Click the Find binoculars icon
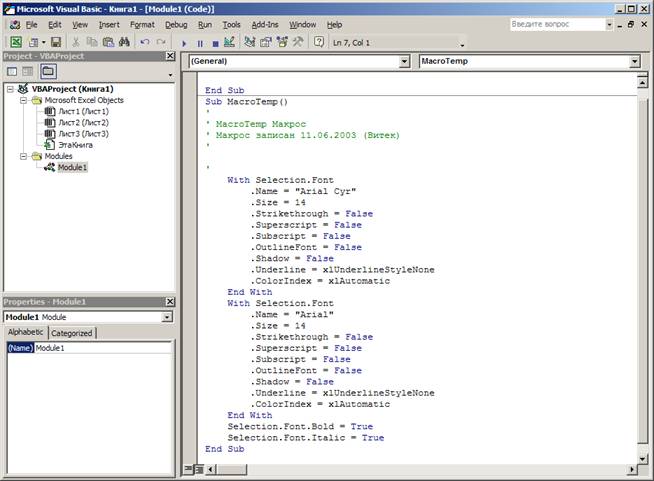The width and height of the screenshot is (654, 481). tap(124, 43)
